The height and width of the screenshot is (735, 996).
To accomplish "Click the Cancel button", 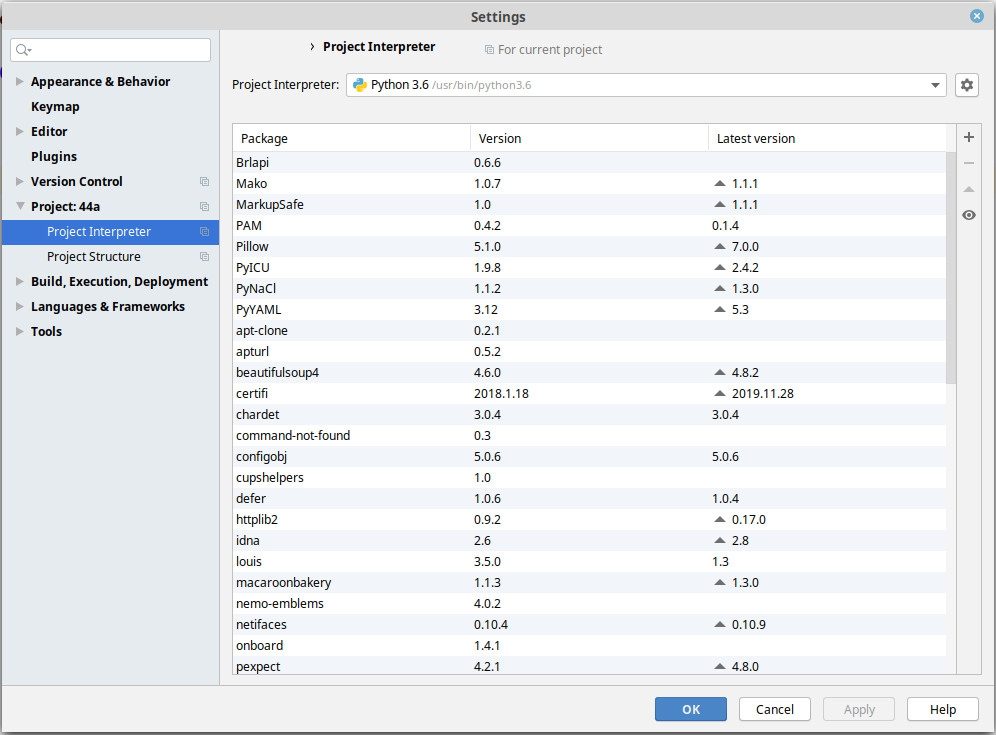I will (x=774, y=709).
